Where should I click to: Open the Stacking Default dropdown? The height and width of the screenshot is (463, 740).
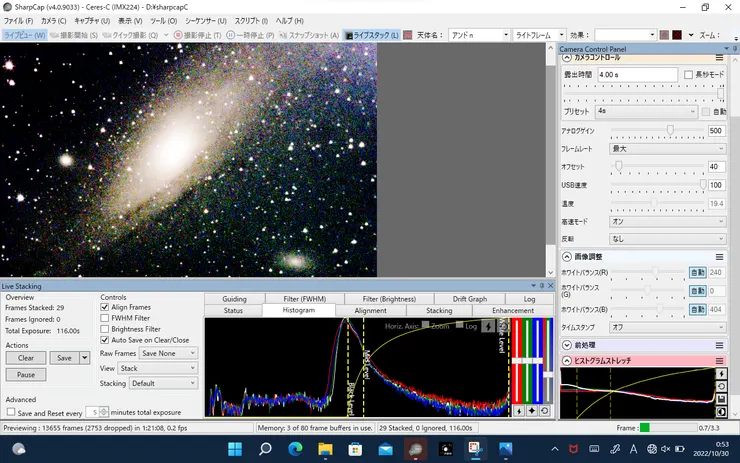coord(163,383)
